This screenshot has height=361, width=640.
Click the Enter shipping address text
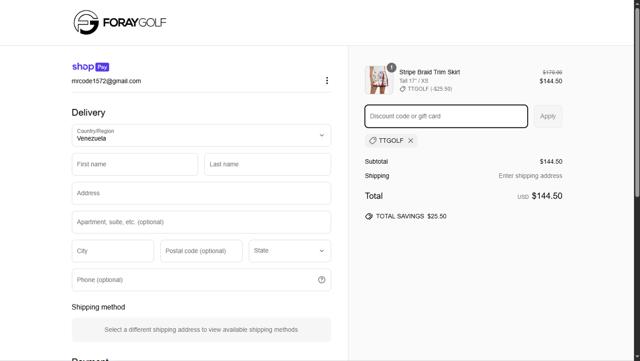coord(530,176)
